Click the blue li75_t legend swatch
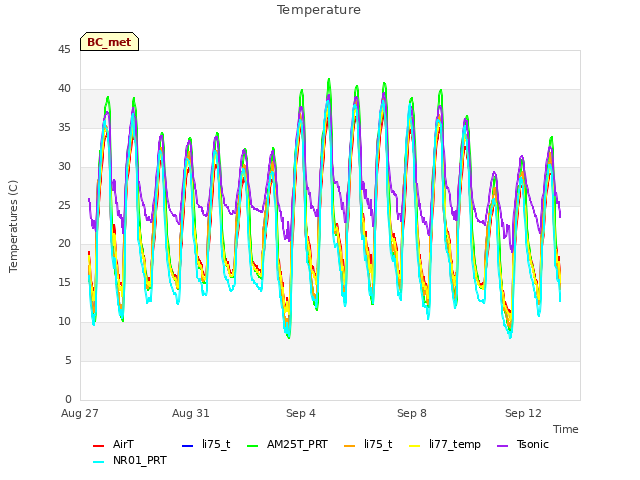640x480 pixels. coord(187,445)
